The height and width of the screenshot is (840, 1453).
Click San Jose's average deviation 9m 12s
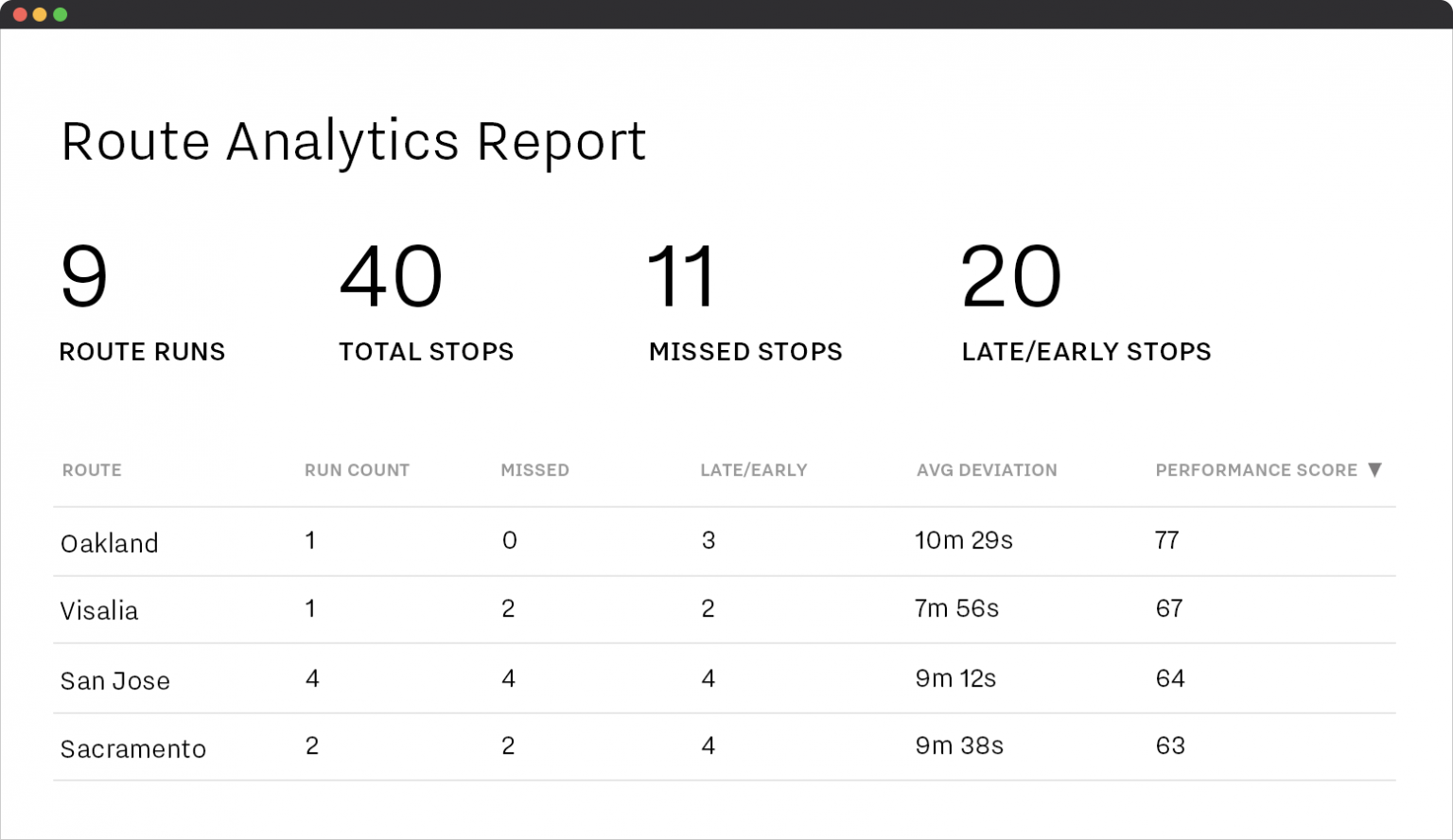point(955,678)
